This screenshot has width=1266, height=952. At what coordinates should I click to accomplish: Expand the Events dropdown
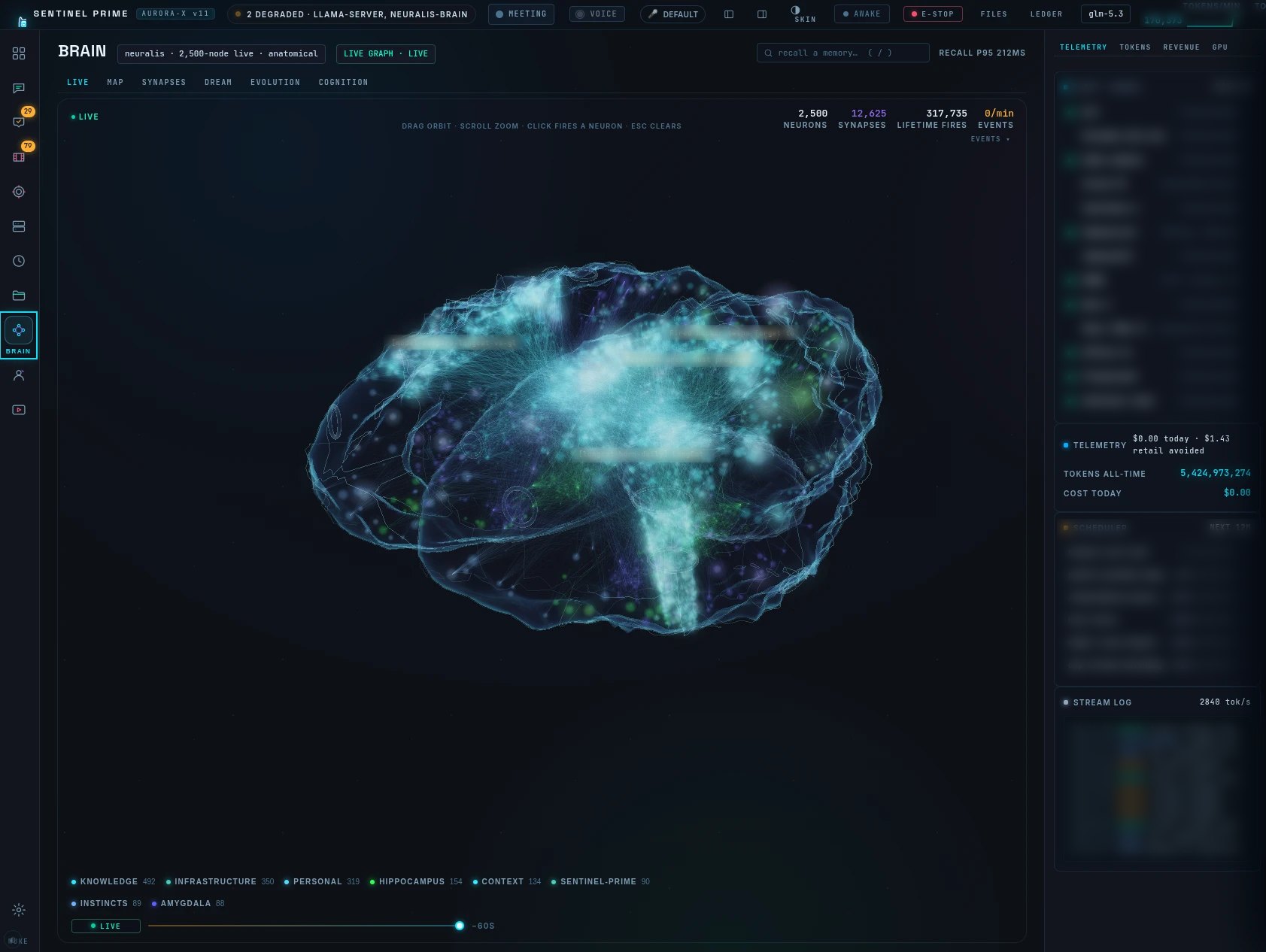990,139
